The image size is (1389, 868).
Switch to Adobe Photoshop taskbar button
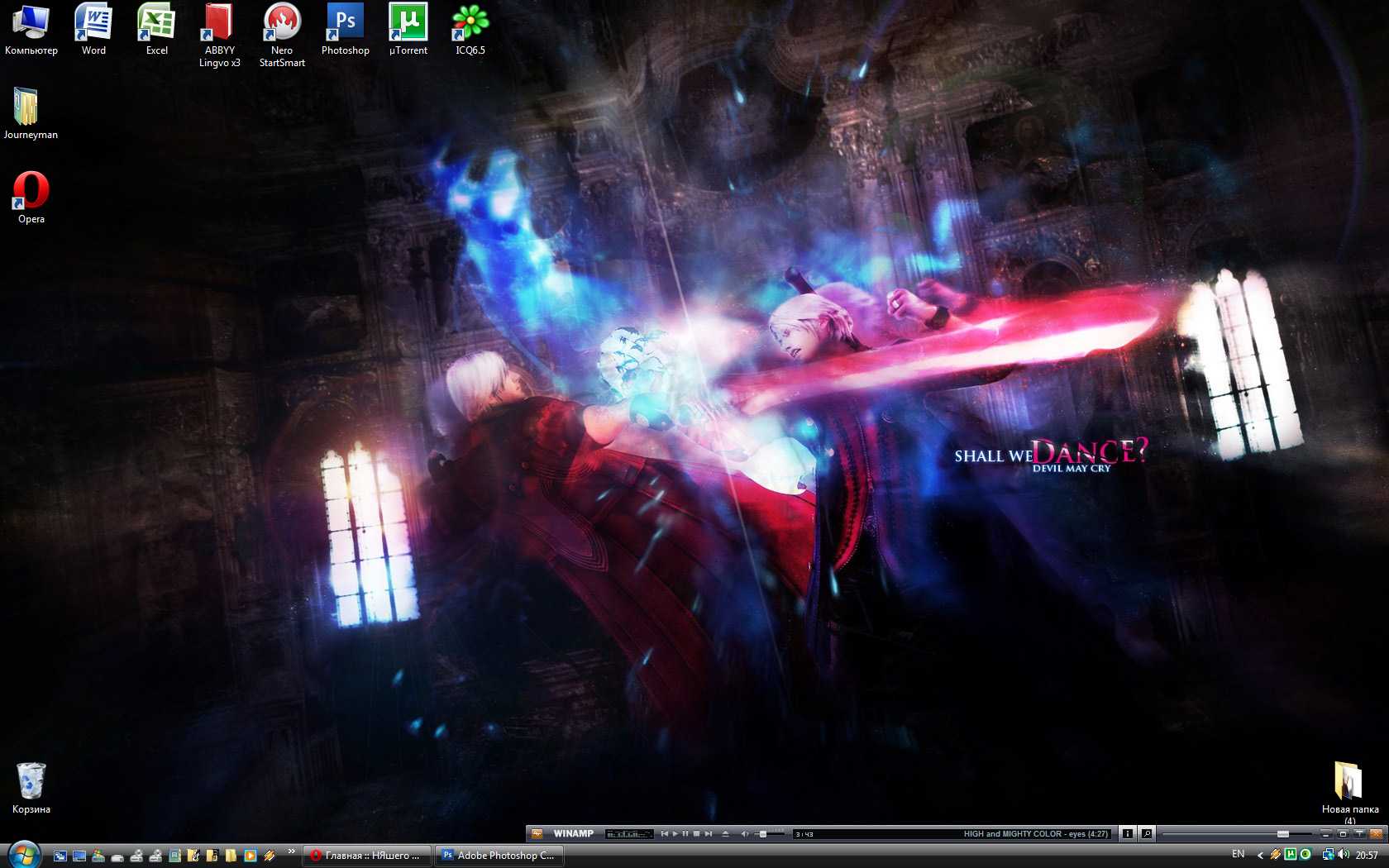(500, 856)
